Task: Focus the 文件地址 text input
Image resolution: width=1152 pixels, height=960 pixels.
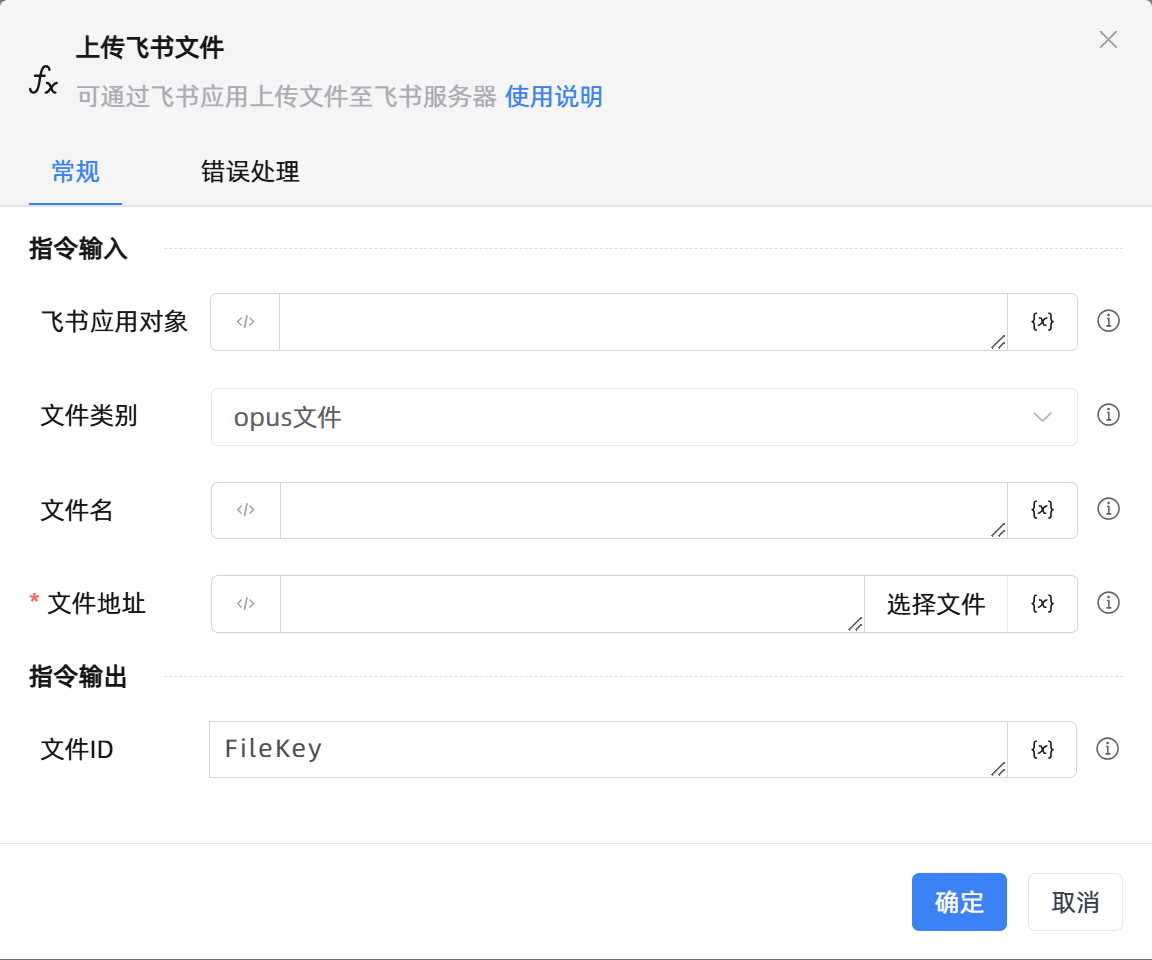Action: coord(572,604)
